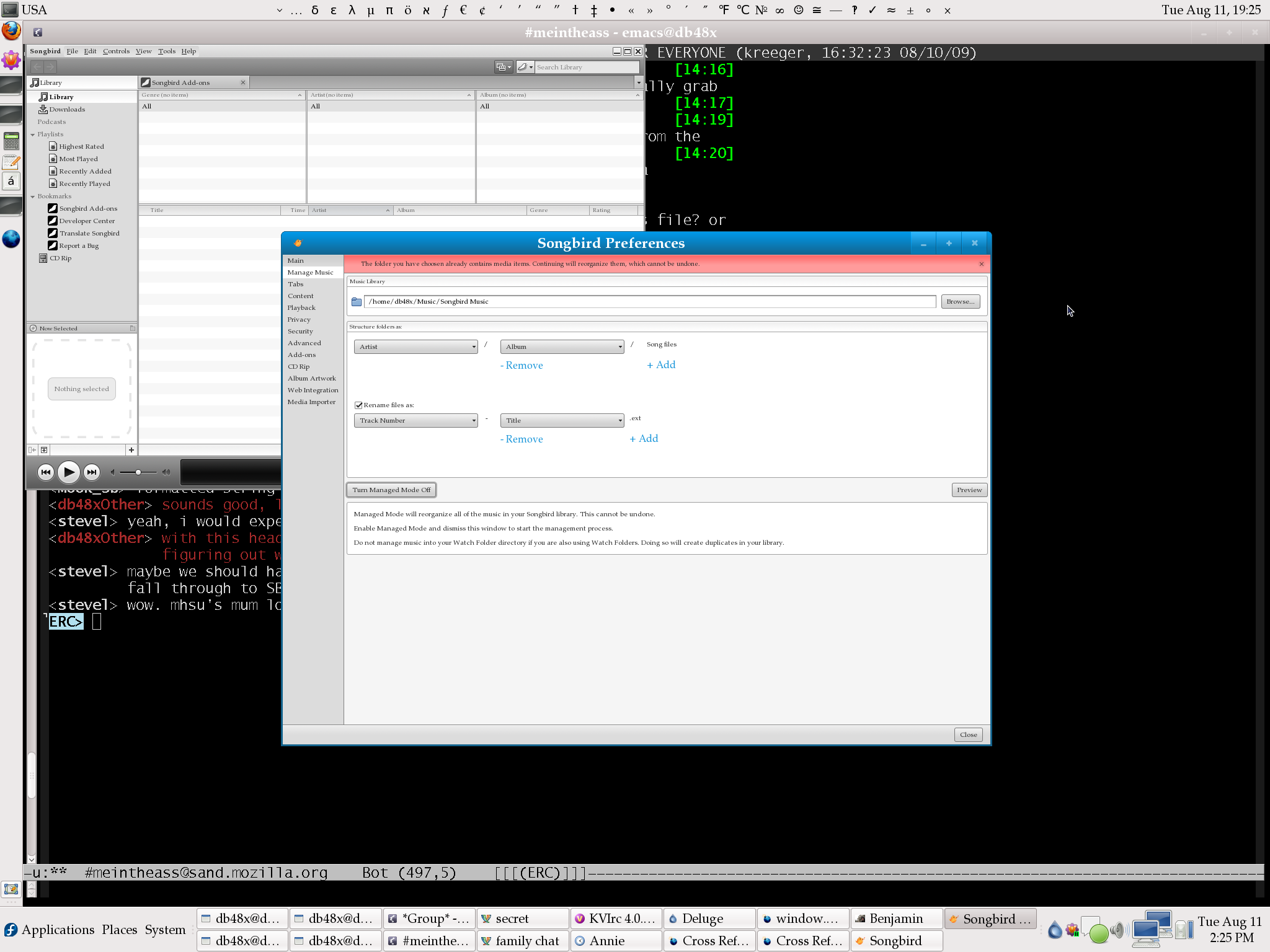Click Add link under rename files
The height and width of the screenshot is (952, 1270).
644,439
